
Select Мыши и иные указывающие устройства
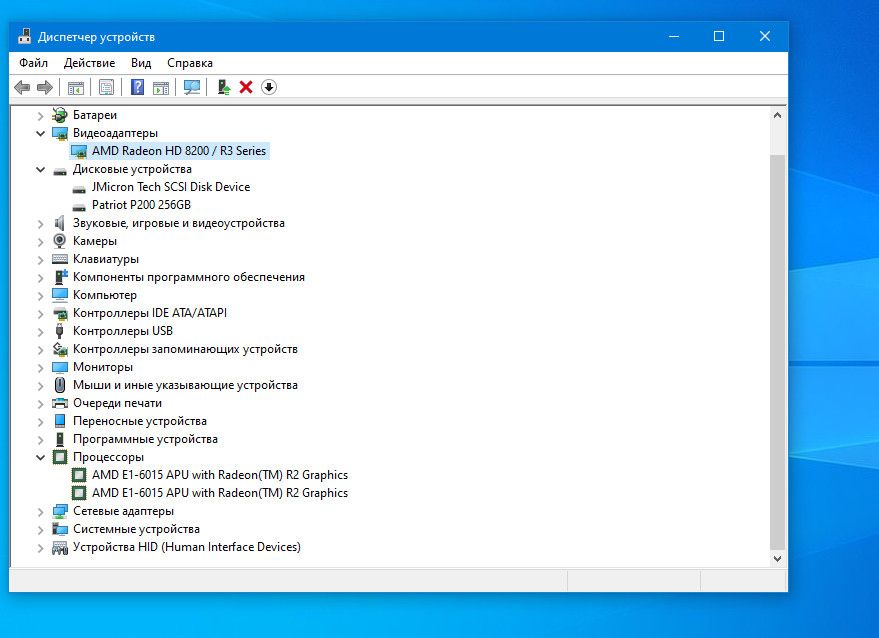coord(186,385)
